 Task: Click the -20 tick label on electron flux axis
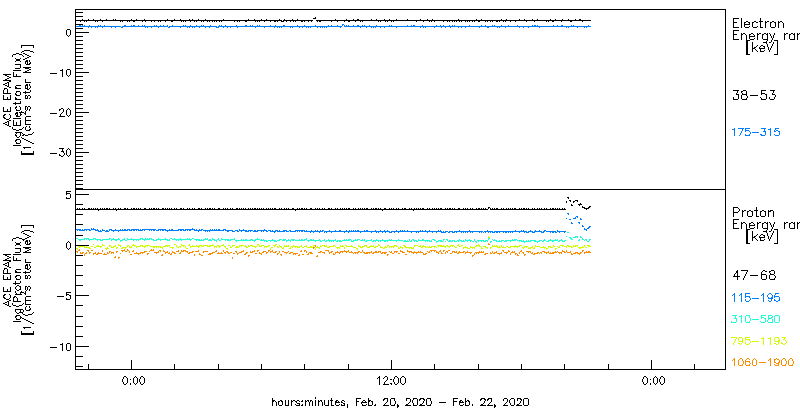point(61,112)
